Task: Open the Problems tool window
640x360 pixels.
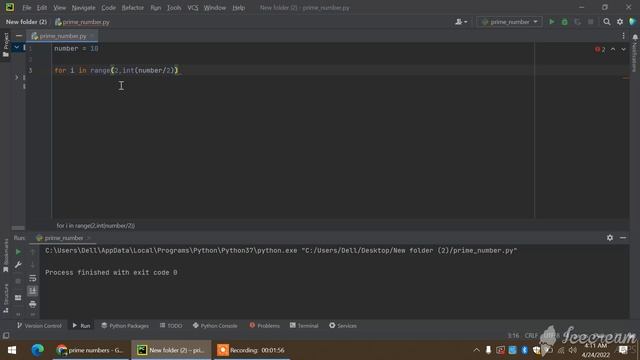Action: (x=264, y=325)
